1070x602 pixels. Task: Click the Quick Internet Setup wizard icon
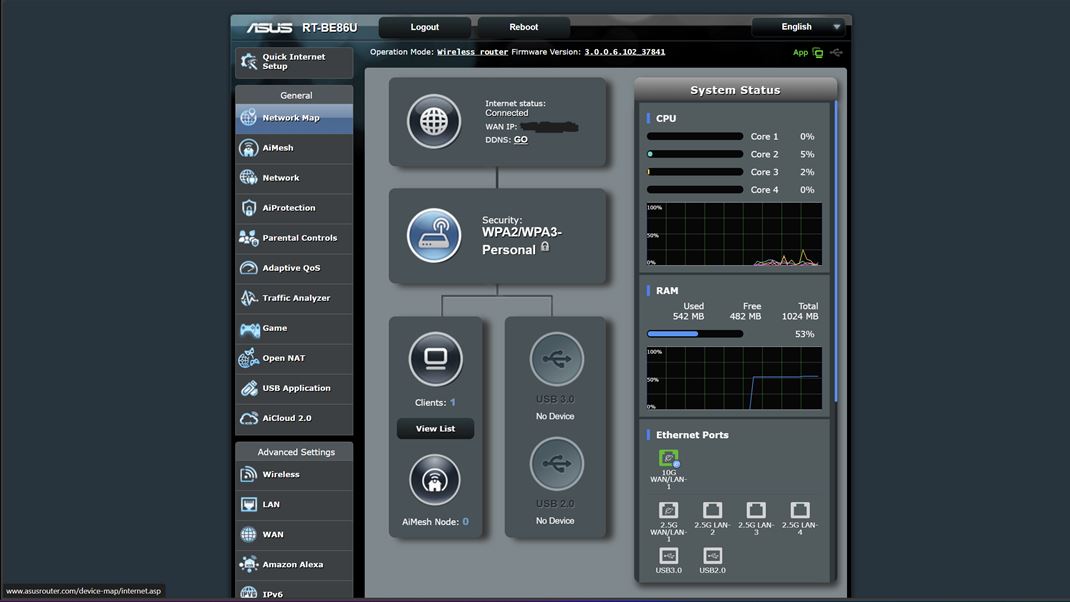[x=248, y=61]
